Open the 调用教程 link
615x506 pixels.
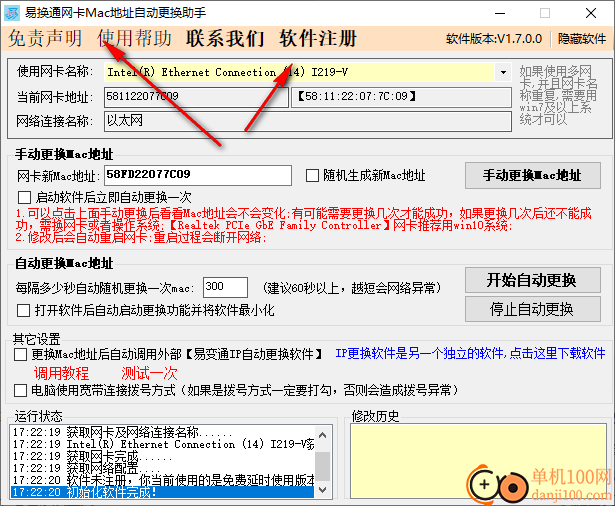tap(61, 373)
